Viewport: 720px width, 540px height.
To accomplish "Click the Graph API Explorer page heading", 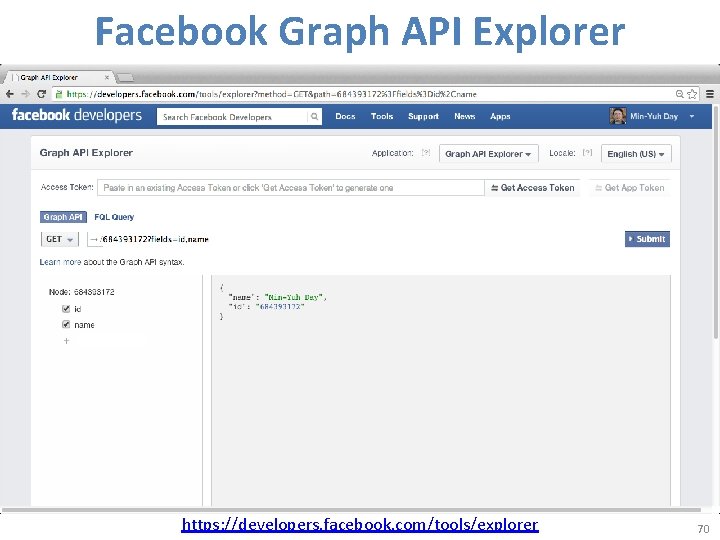I will pos(86,153).
